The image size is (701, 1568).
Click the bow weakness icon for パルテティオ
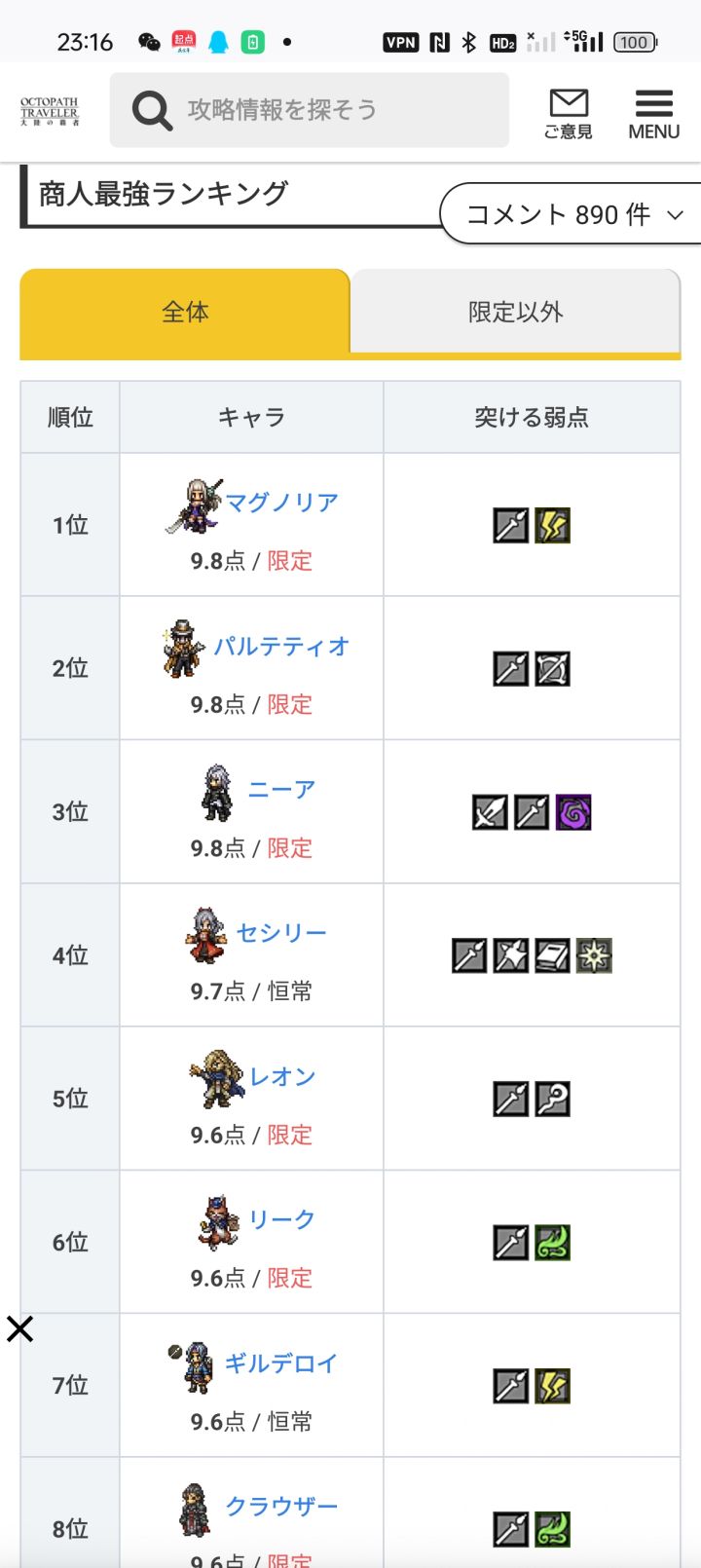click(x=553, y=669)
